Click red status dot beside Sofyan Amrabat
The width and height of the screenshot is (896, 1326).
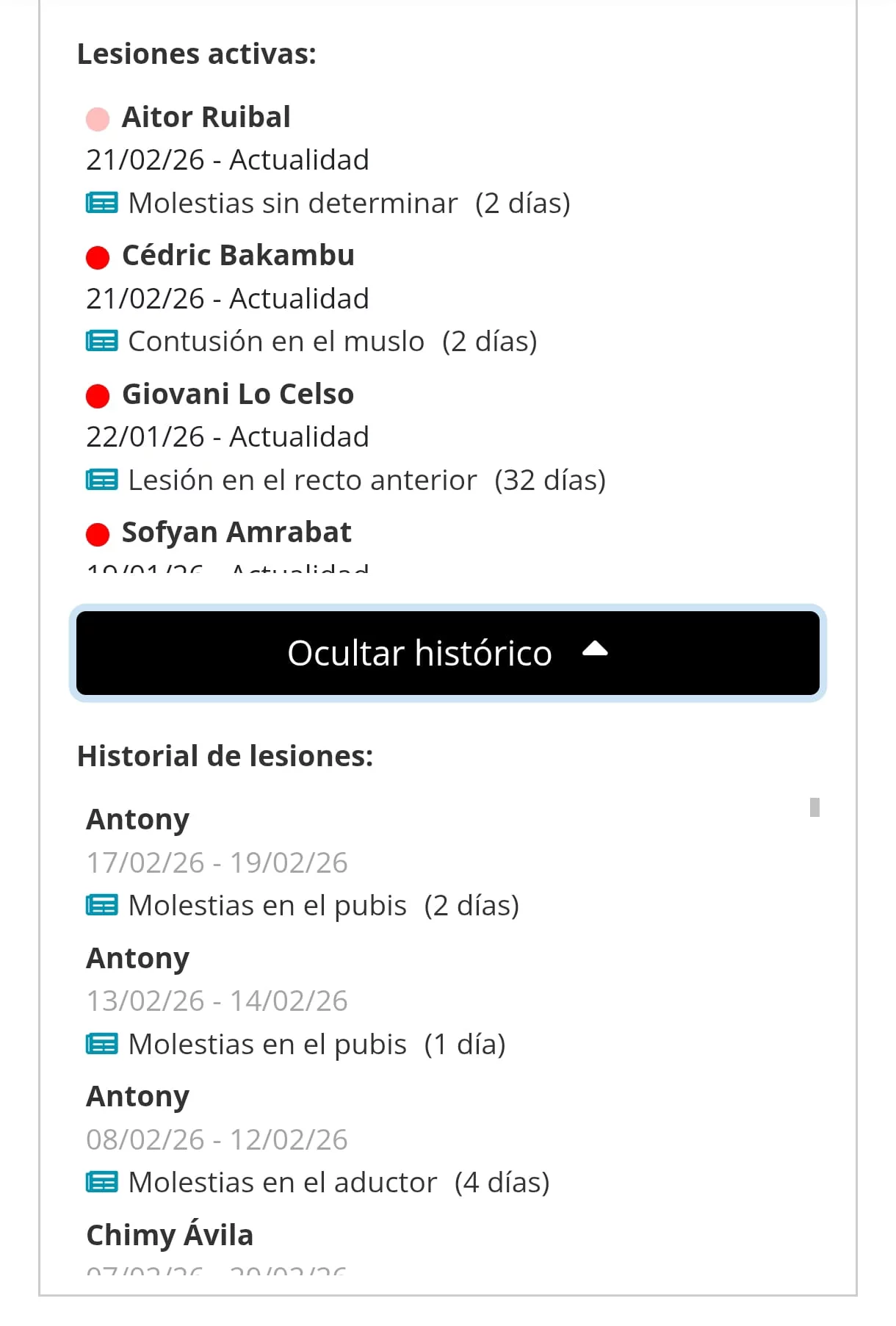coord(98,534)
